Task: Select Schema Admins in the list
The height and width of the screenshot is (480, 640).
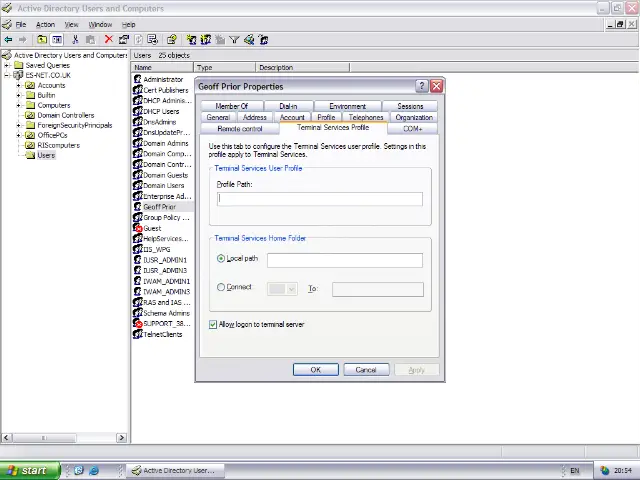Action: 167,313
